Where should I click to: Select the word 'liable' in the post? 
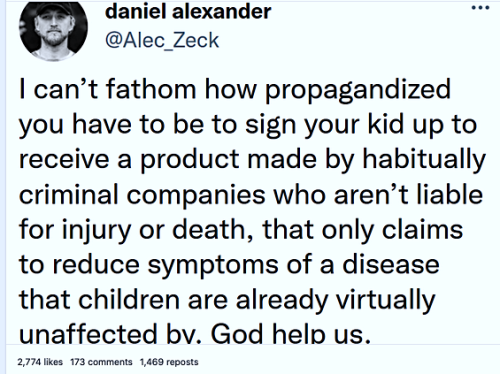[450, 194]
